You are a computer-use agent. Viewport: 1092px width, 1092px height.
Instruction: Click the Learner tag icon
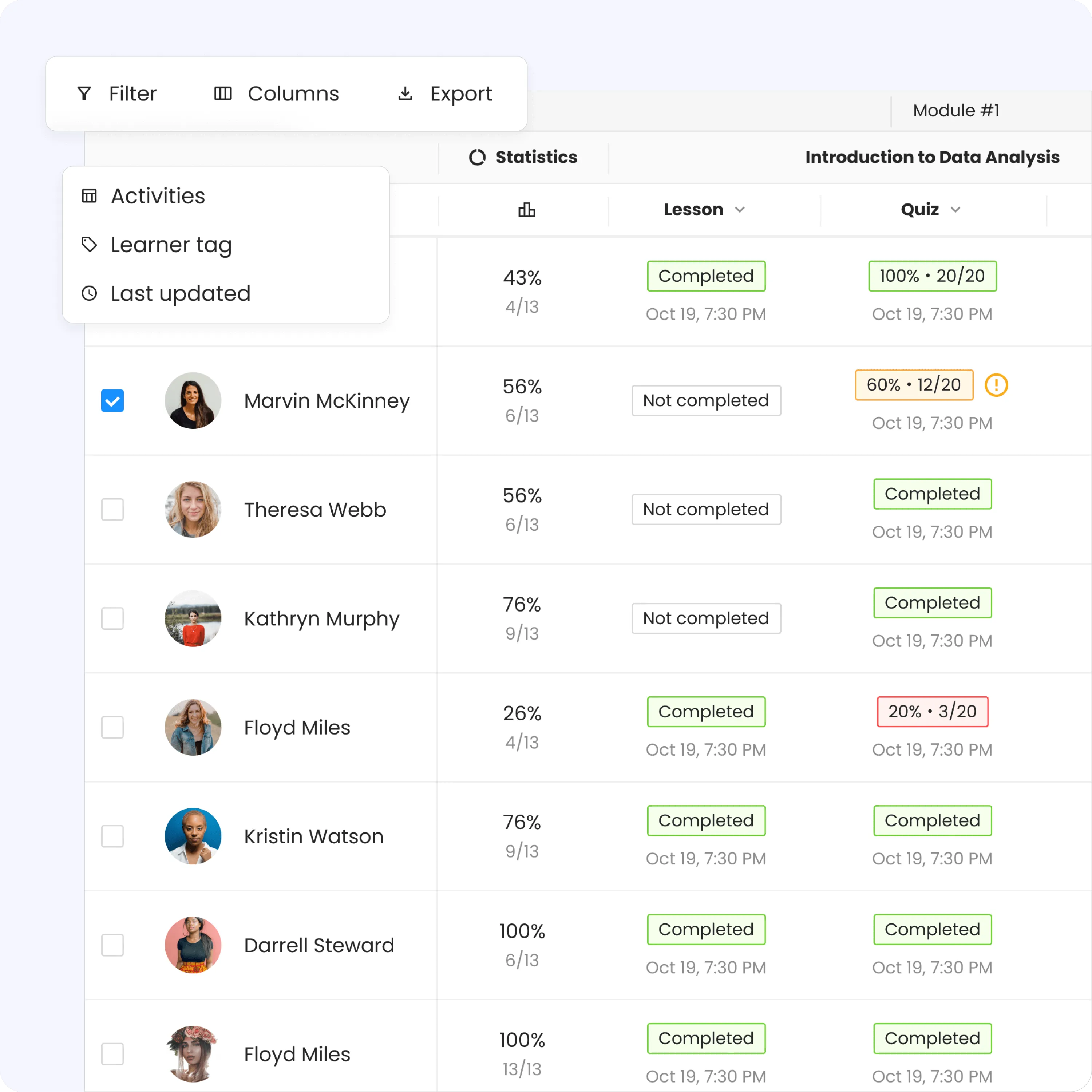click(x=89, y=245)
